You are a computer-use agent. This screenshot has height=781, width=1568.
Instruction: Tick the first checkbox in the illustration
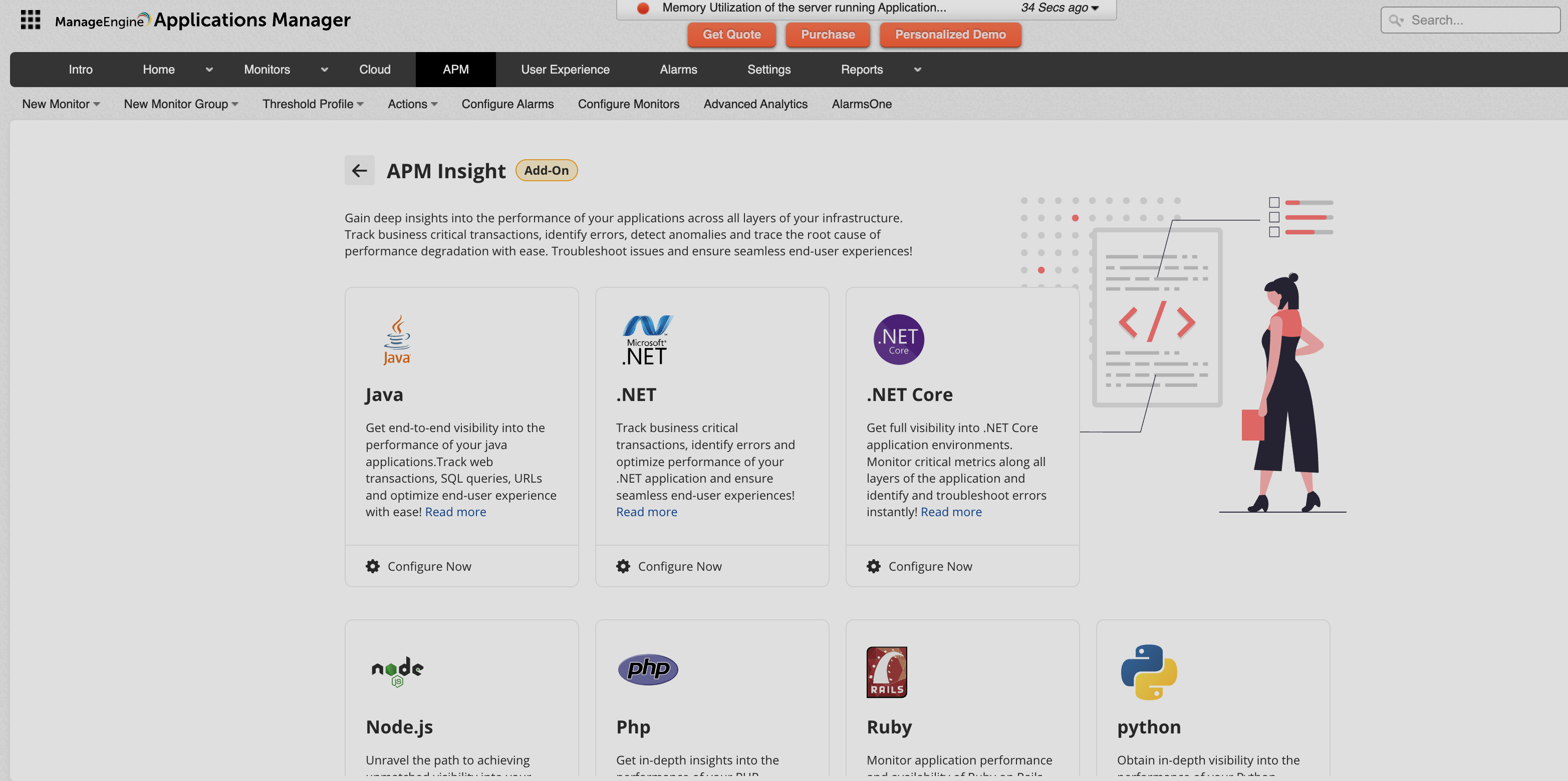[x=1274, y=203]
